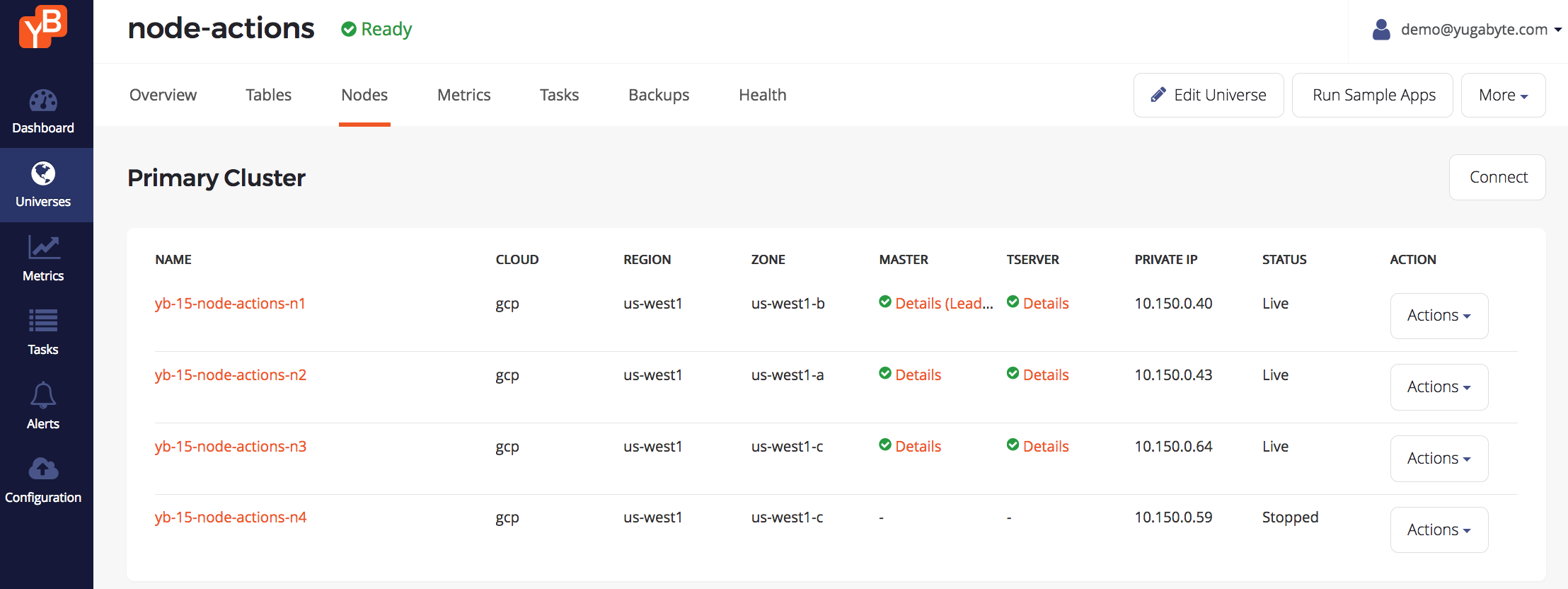This screenshot has height=589, width=1568.
Task: Open the Metrics tab in universe view
Action: click(x=463, y=95)
